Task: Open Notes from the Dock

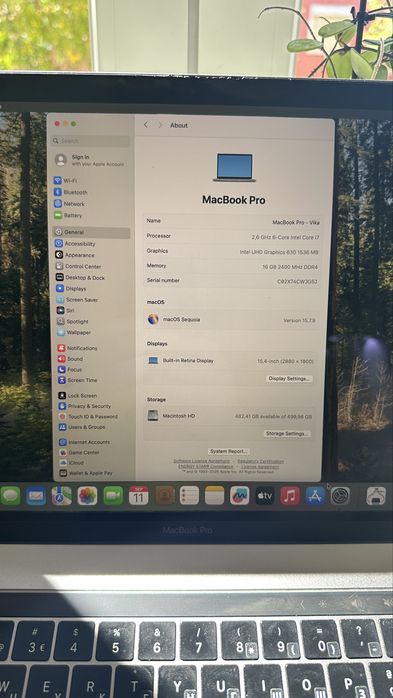Action: tap(215, 495)
